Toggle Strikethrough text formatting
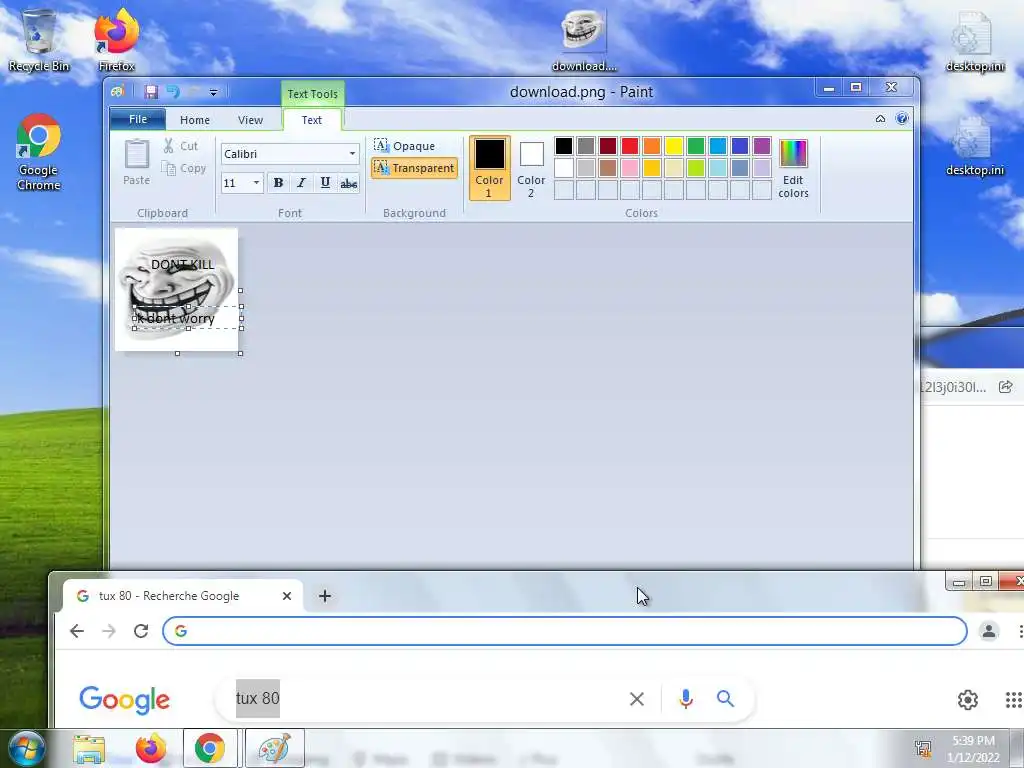1024x768 pixels. (x=349, y=183)
